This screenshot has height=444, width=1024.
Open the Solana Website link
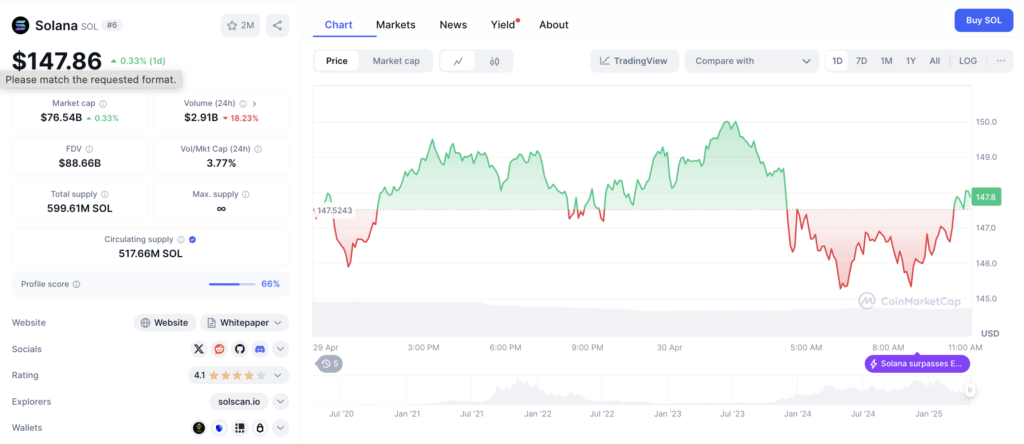(165, 323)
